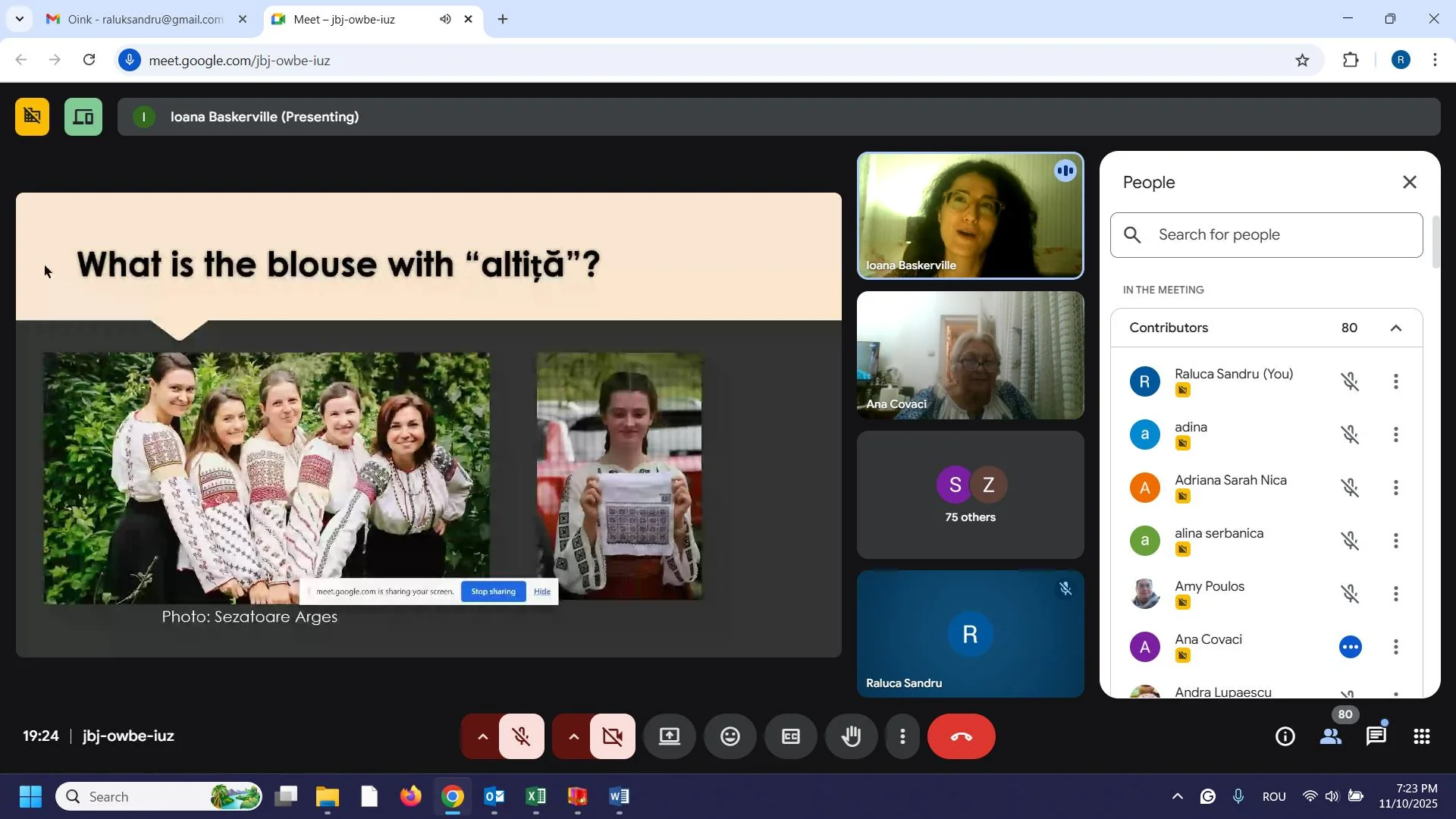Click the Stop sharing button

pos(493,592)
